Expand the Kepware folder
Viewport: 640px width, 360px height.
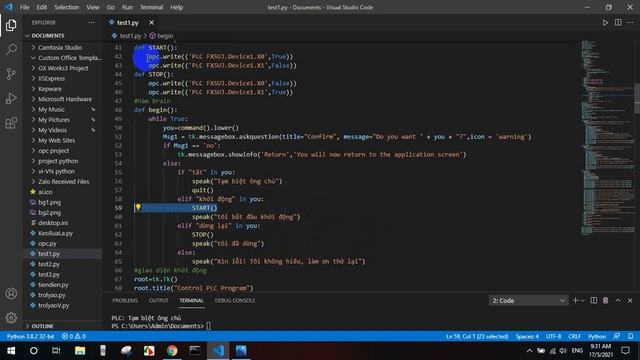(50, 89)
